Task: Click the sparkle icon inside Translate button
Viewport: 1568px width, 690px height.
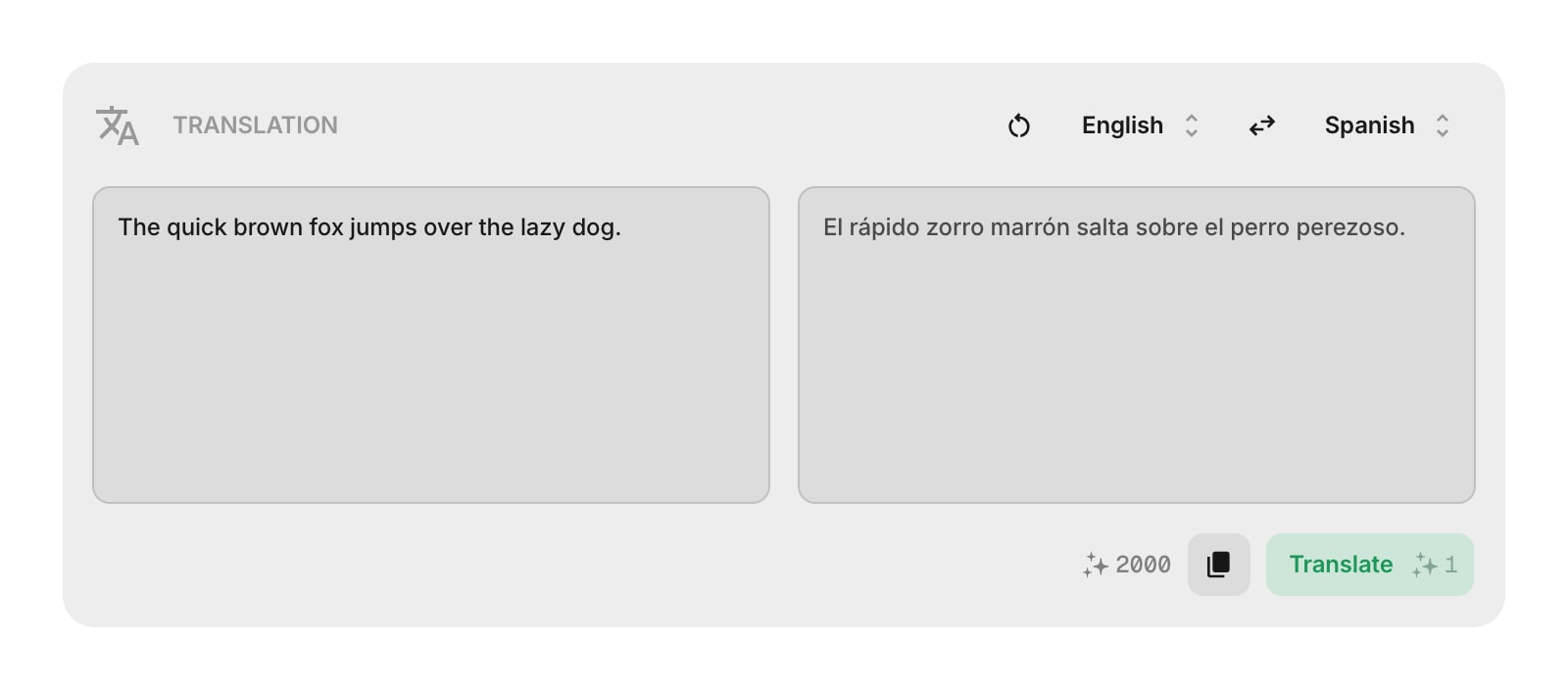Action: [x=1423, y=565]
